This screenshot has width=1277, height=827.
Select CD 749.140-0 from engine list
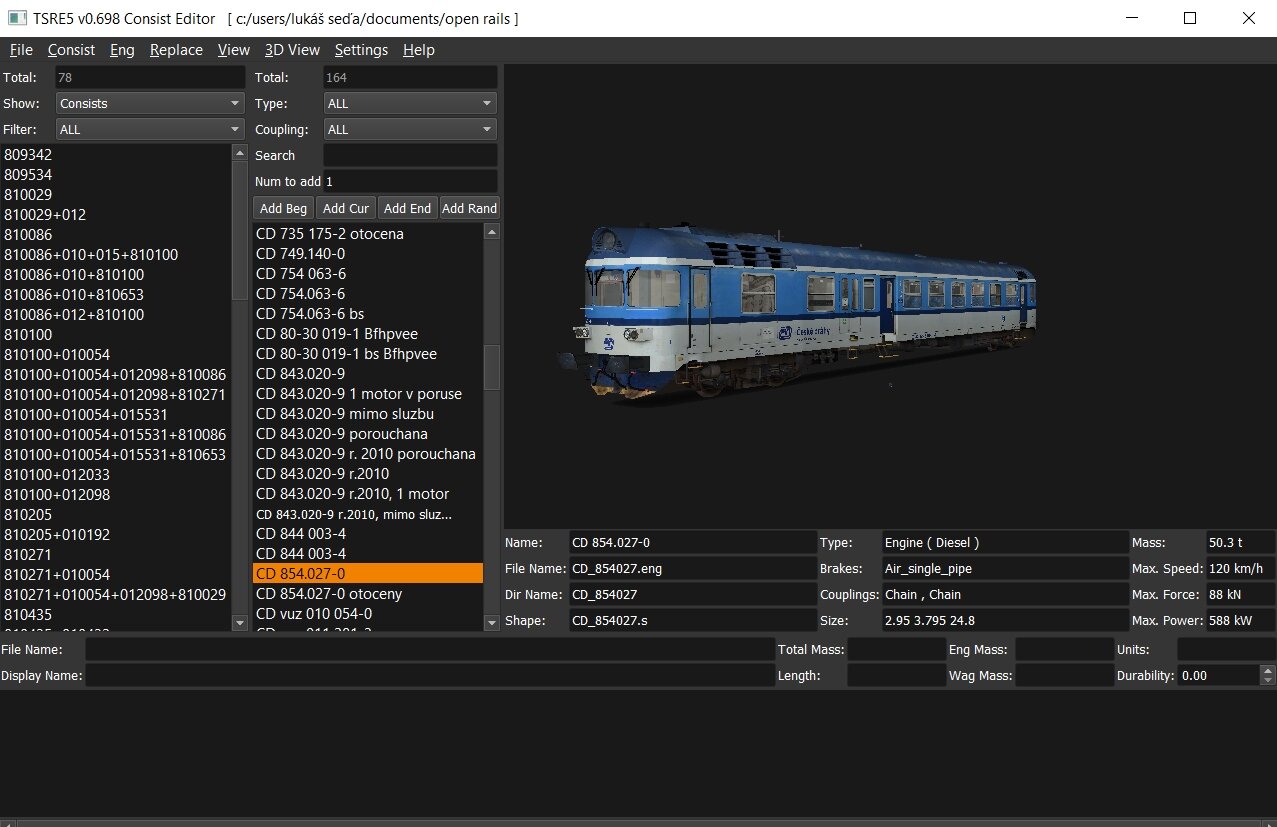pyautogui.click(x=300, y=254)
